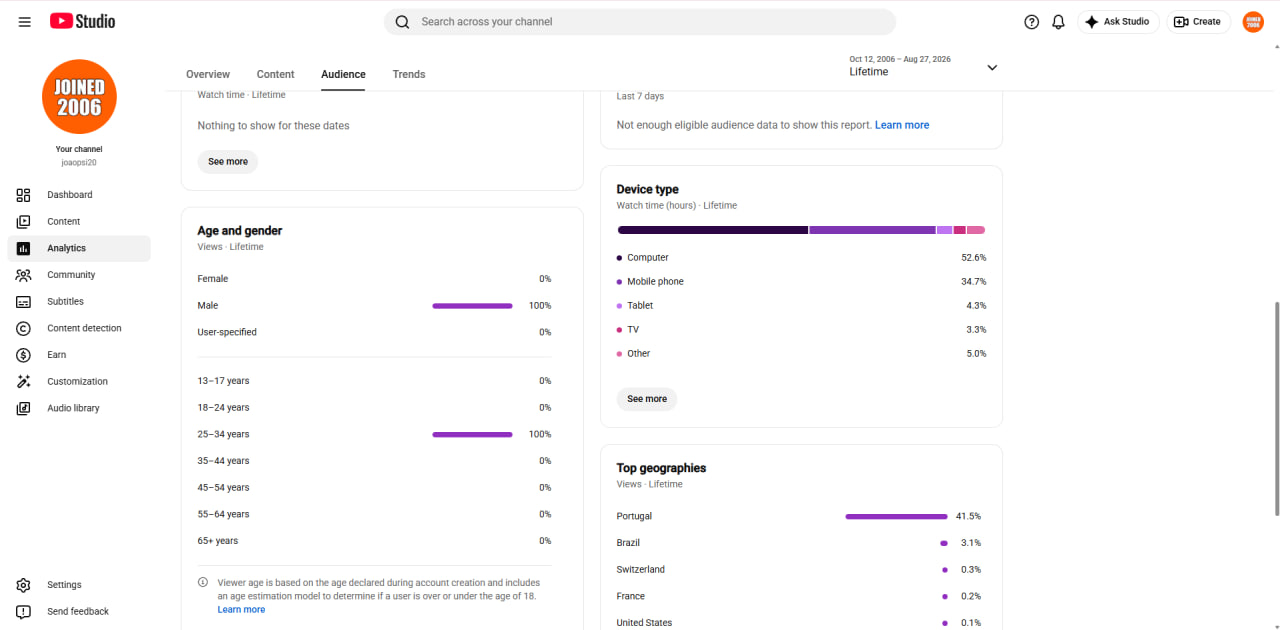This screenshot has width=1280, height=630.
Task: Open the hamburger navigation menu
Action: [x=24, y=22]
